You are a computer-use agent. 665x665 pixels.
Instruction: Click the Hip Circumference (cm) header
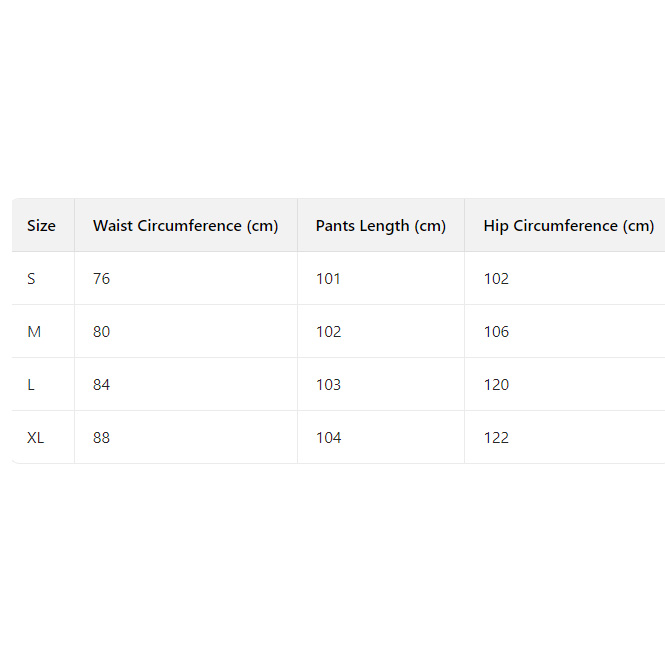tap(568, 226)
